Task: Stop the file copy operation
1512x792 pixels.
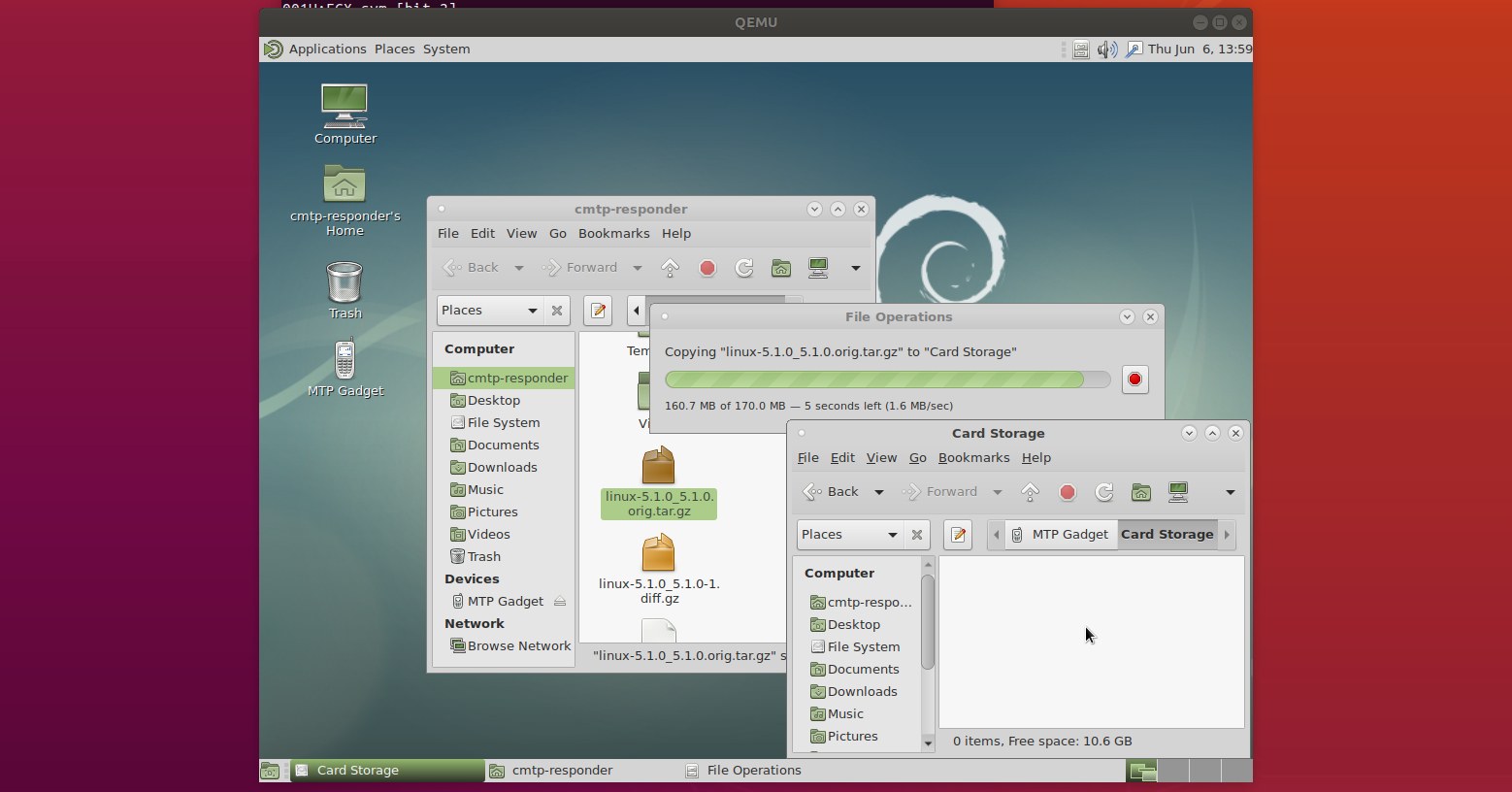Action: point(1134,379)
